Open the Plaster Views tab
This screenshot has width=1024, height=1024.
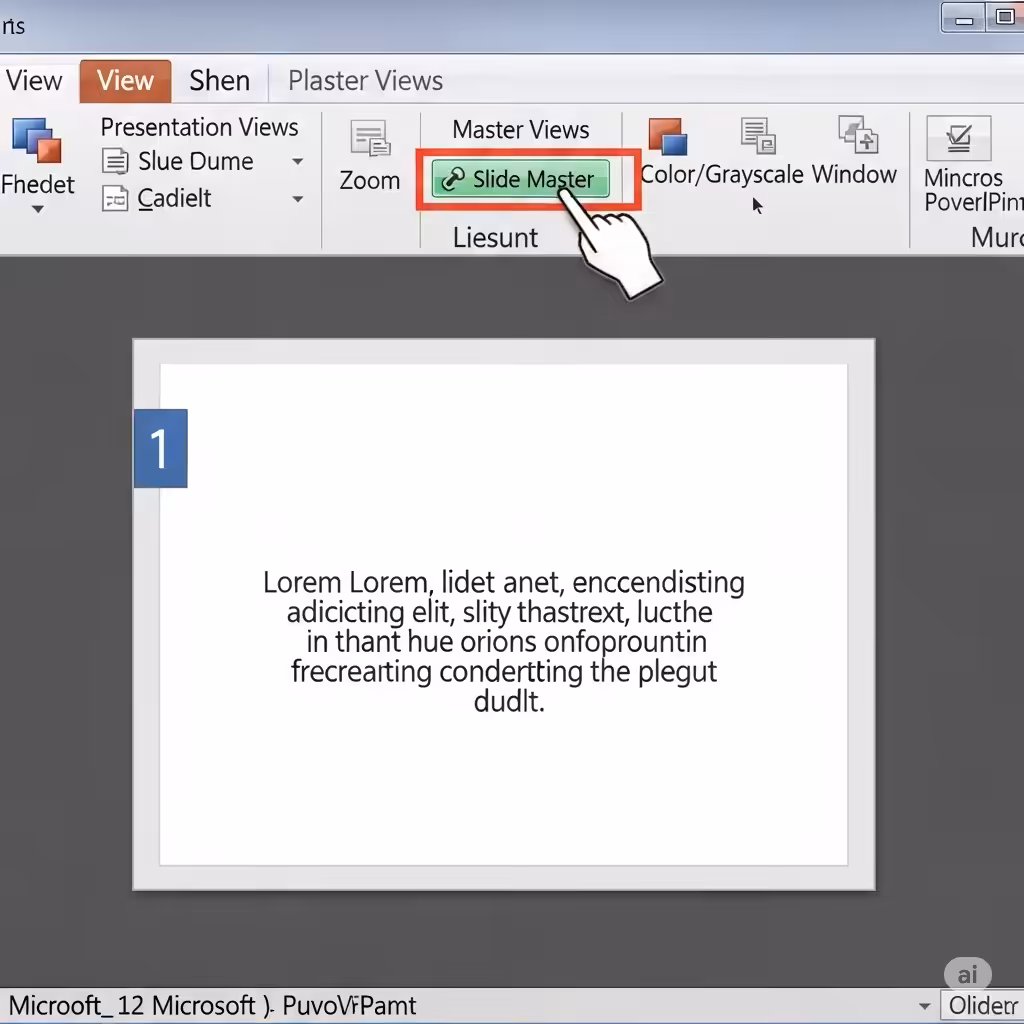[x=366, y=81]
